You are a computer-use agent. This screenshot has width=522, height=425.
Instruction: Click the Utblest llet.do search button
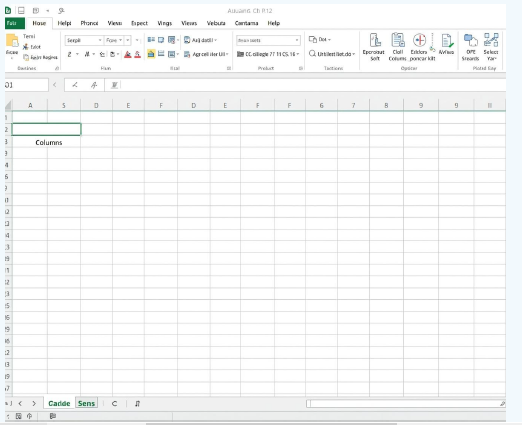coord(332,54)
